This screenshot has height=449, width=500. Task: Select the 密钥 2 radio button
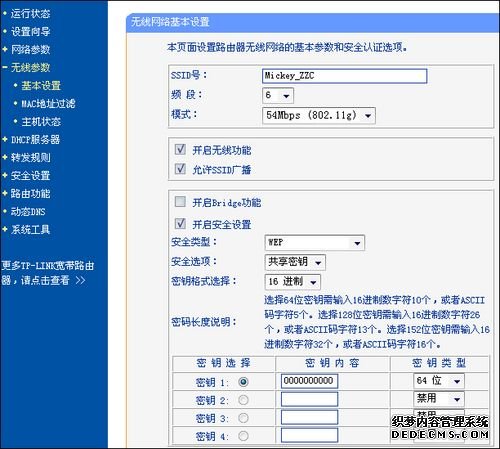pyautogui.click(x=243, y=400)
